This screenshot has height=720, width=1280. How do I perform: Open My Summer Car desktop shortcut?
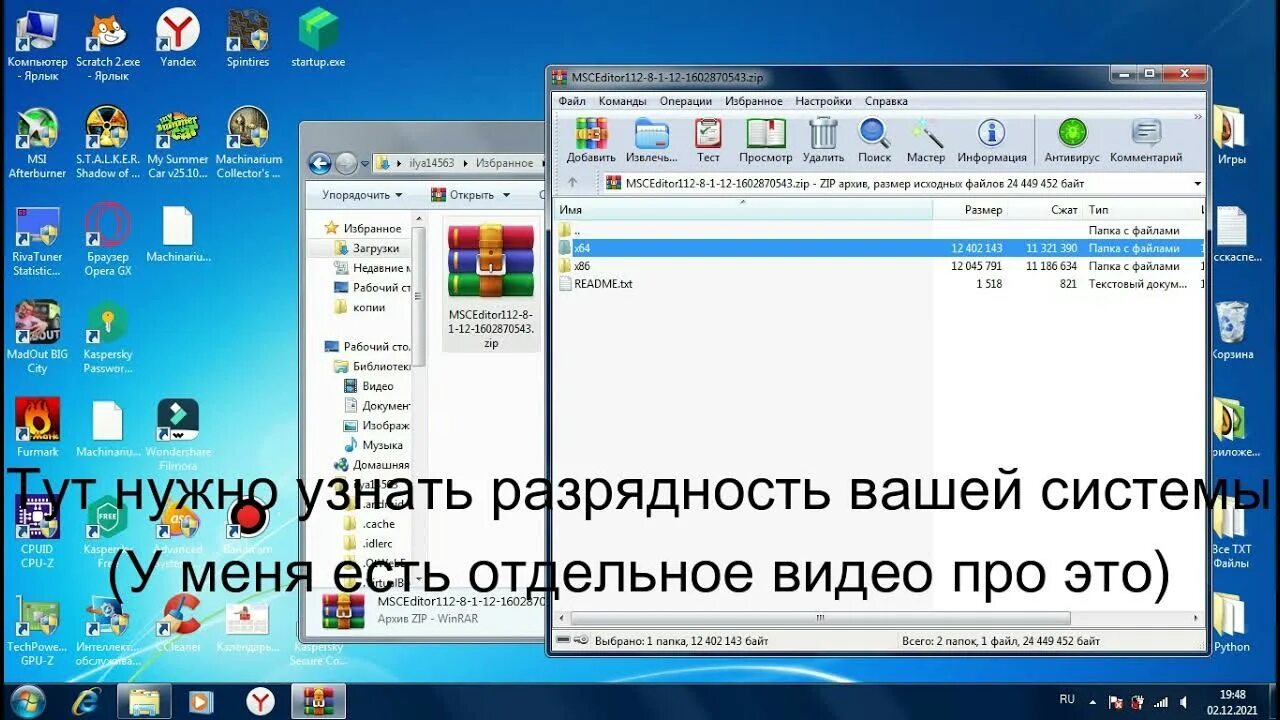(x=178, y=143)
